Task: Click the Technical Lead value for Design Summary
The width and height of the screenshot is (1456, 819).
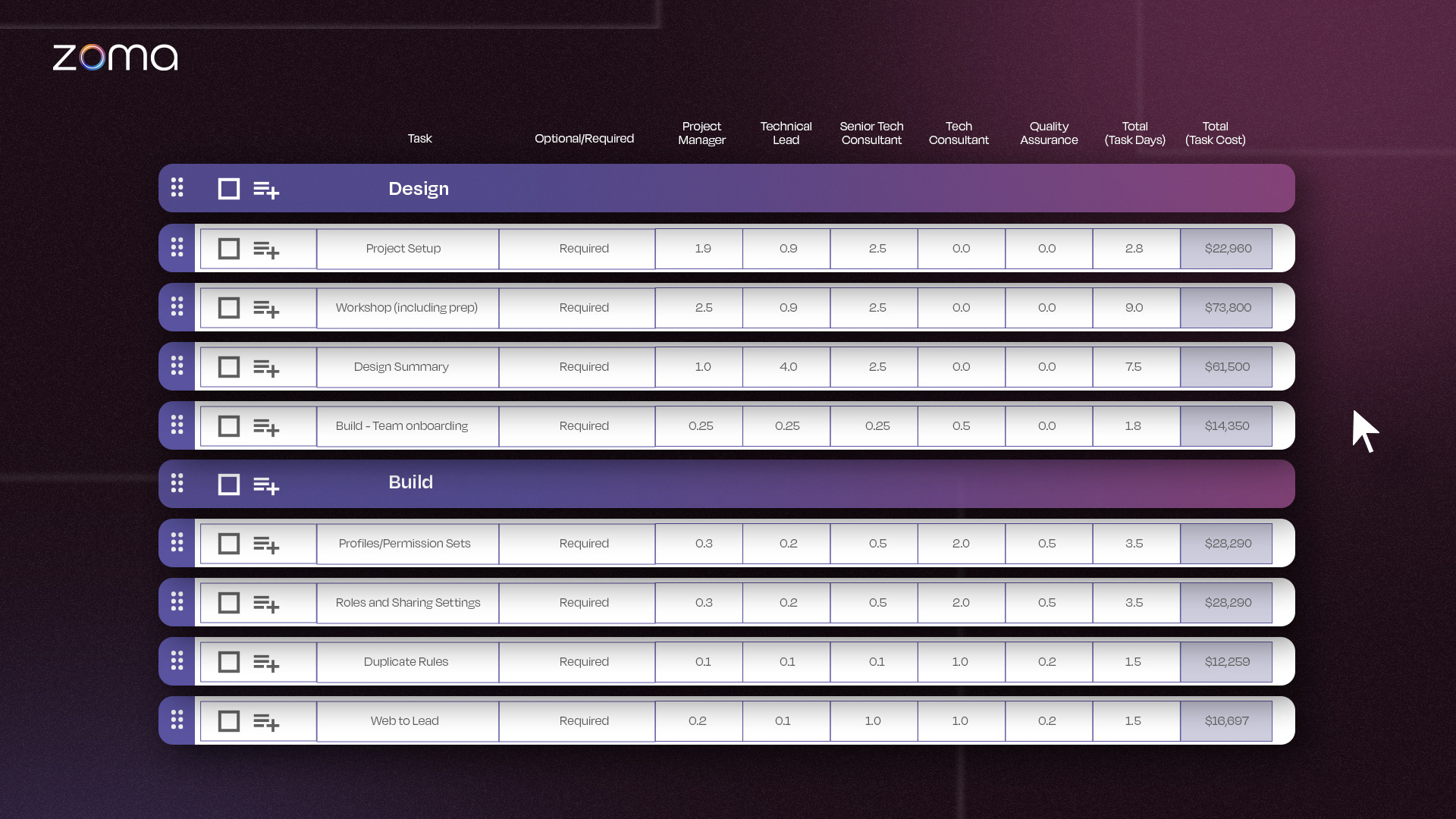Action: point(787,367)
